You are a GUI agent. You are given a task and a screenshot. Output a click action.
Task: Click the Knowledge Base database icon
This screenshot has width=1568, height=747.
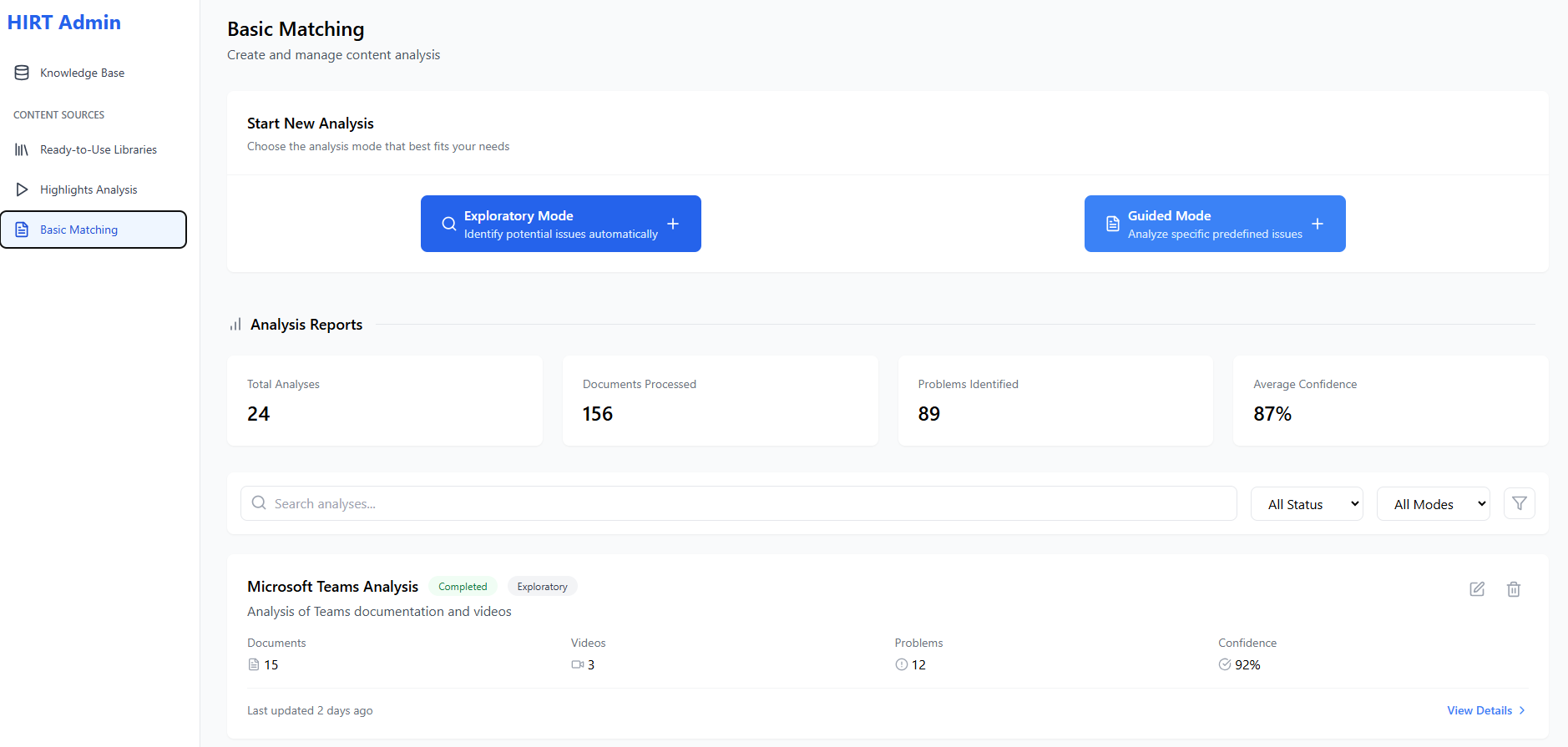pos(22,73)
